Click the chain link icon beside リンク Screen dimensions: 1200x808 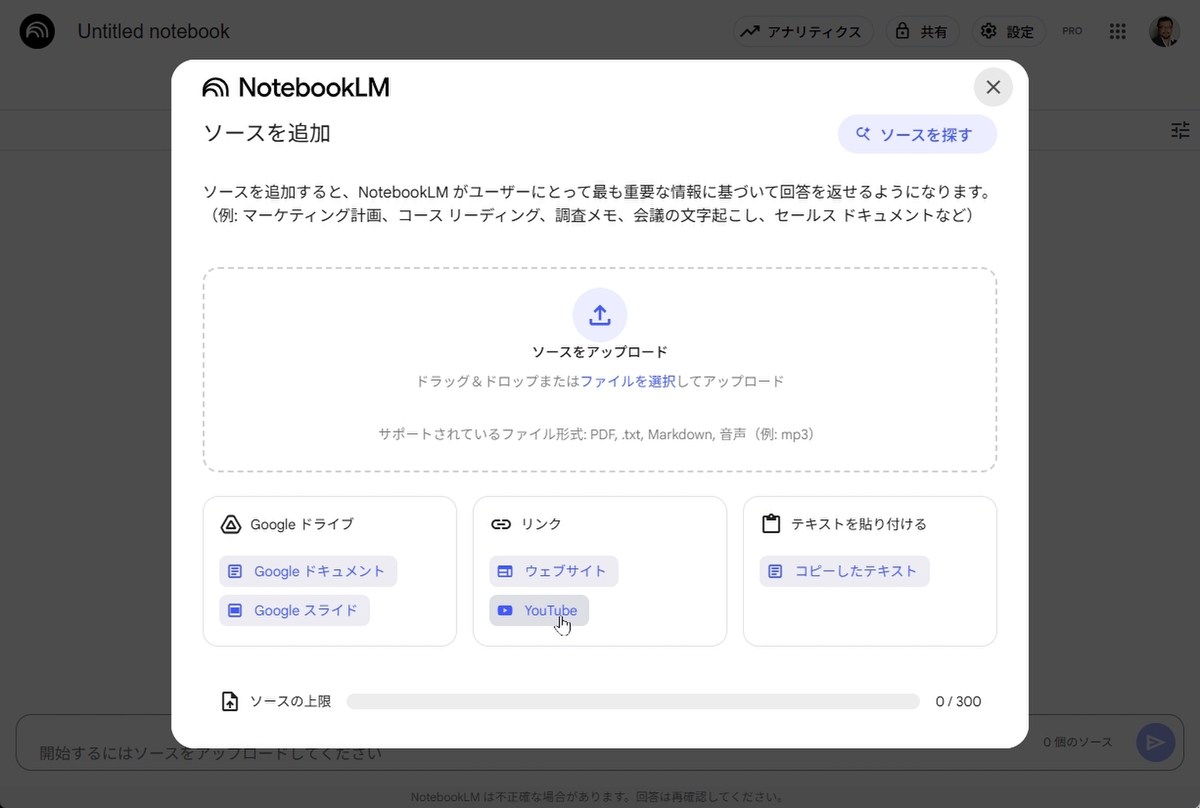pyautogui.click(x=501, y=524)
